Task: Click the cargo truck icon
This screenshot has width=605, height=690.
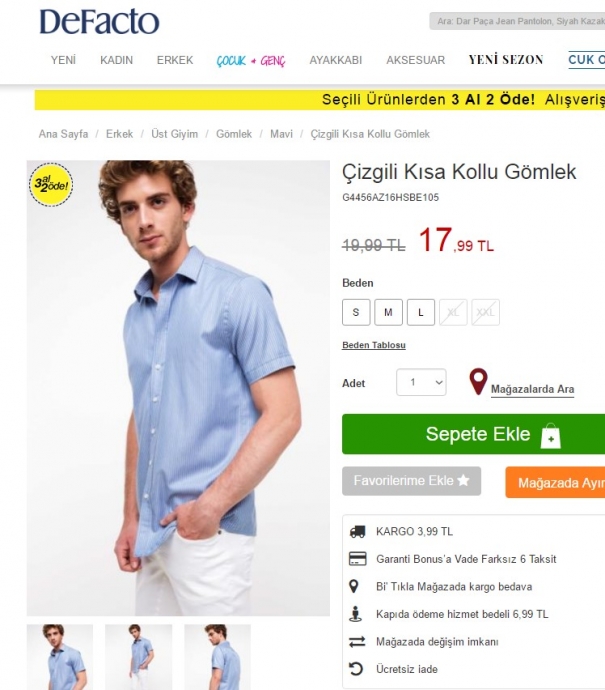Action: point(357,532)
